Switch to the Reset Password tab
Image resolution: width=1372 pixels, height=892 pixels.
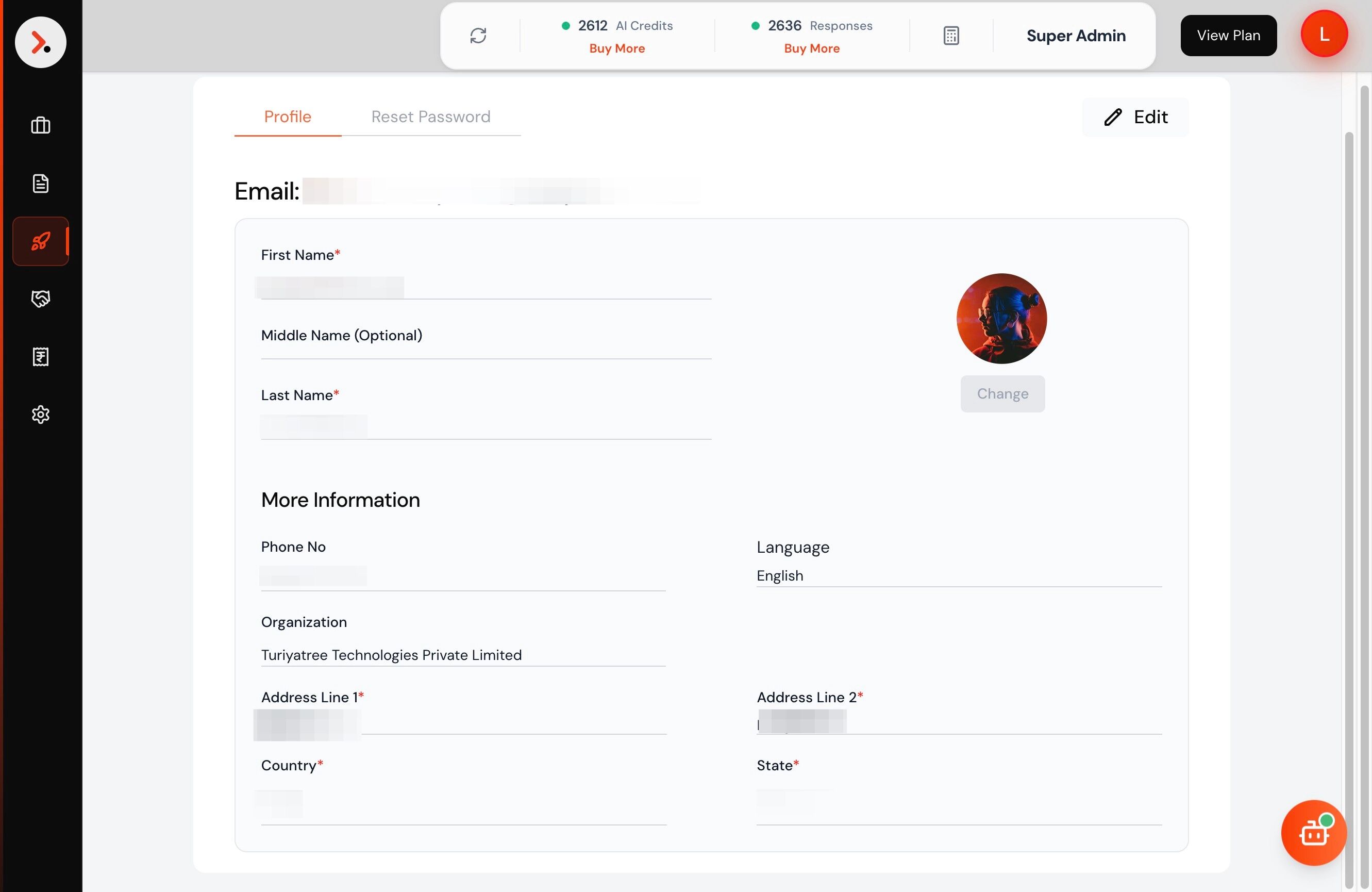click(431, 117)
